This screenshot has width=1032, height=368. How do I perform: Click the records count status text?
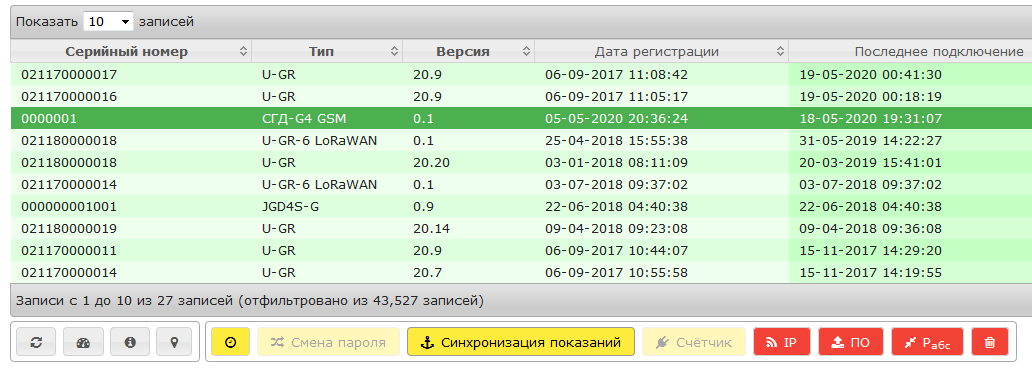click(250, 302)
